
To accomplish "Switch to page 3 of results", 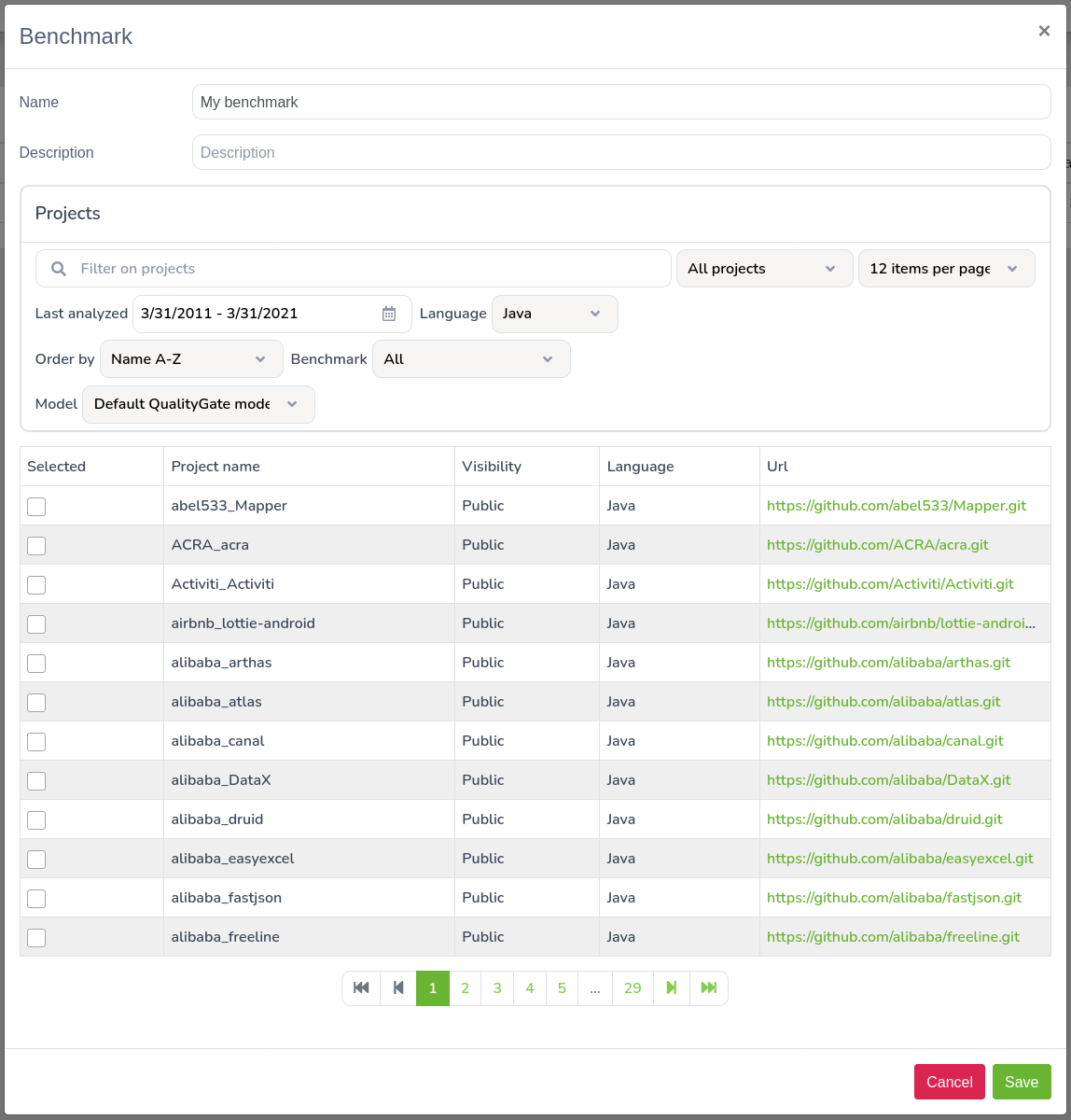I will tap(497, 988).
